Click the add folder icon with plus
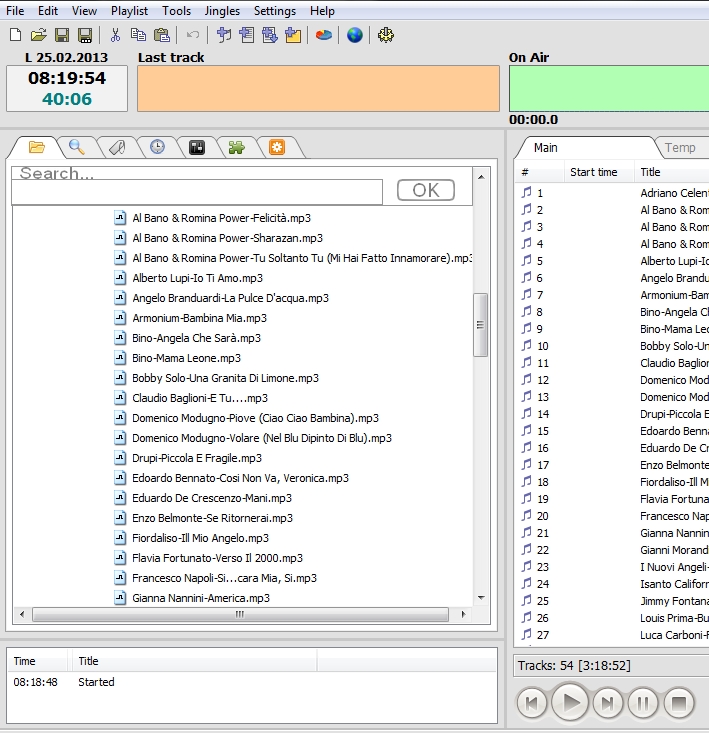Image resolution: width=709 pixels, height=733 pixels. pos(293,35)
